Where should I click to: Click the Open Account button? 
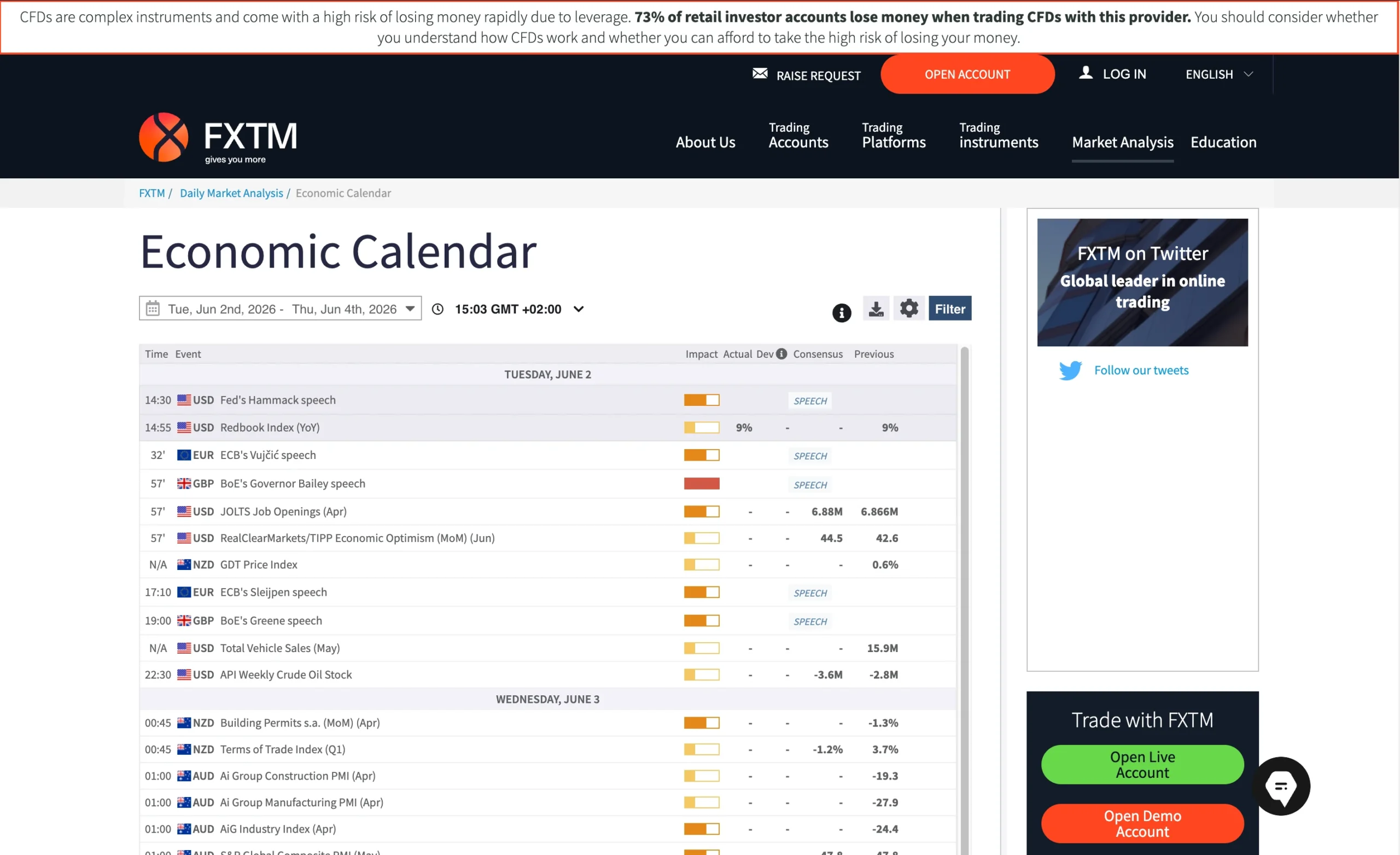click(967, 74)
